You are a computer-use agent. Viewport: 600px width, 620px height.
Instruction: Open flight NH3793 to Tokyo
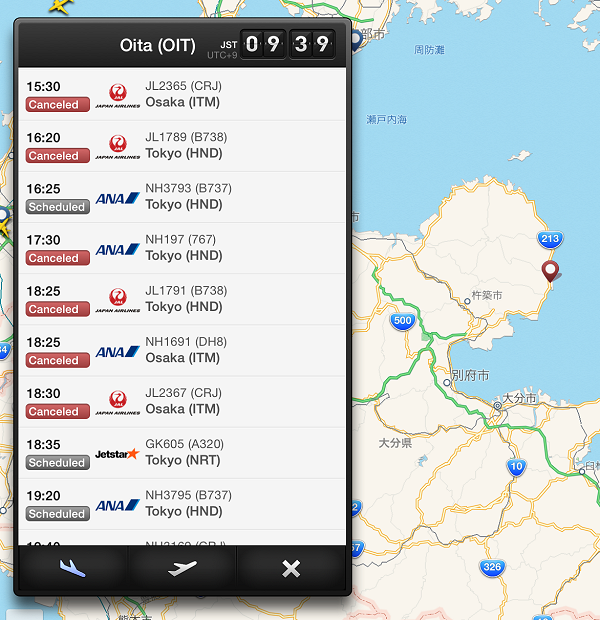[182, 197]
